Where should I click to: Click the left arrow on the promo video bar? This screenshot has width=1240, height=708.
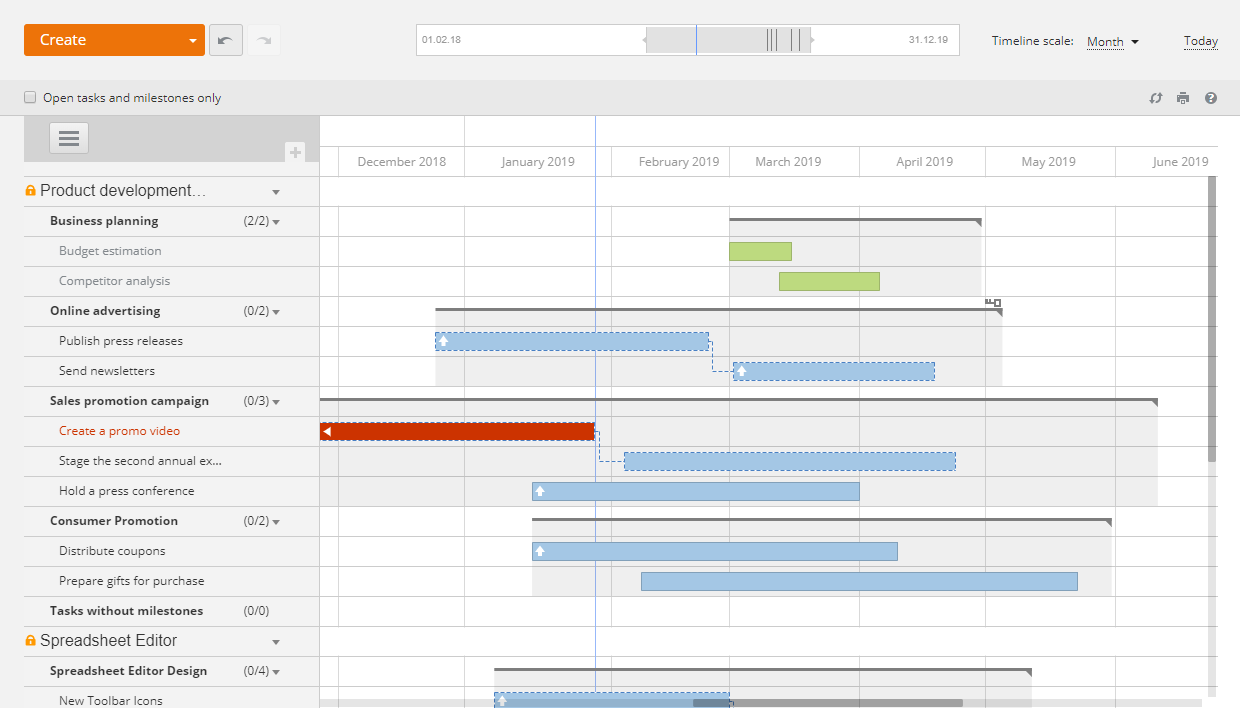coord(327,431)
